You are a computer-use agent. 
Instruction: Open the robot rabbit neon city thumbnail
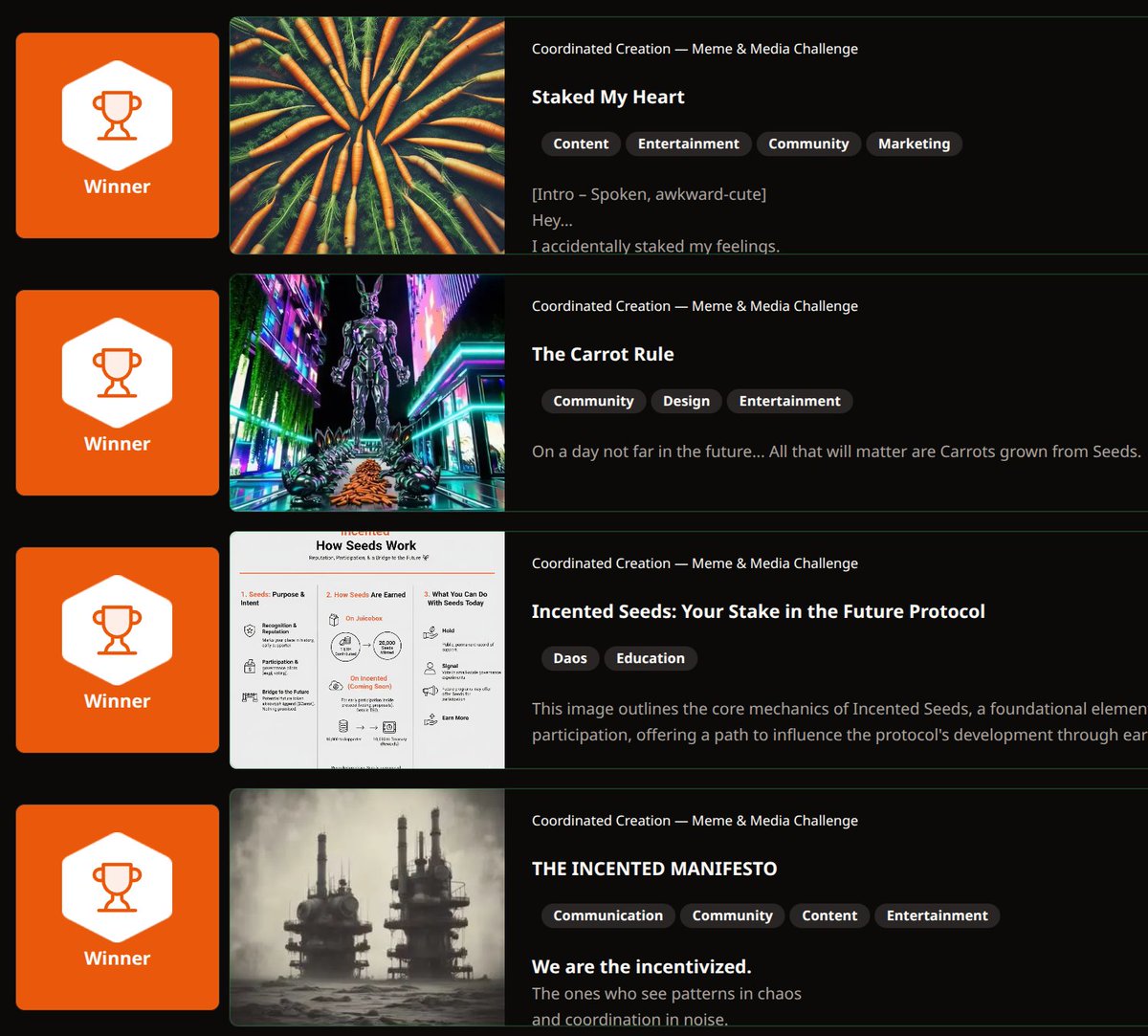point(367,392)
